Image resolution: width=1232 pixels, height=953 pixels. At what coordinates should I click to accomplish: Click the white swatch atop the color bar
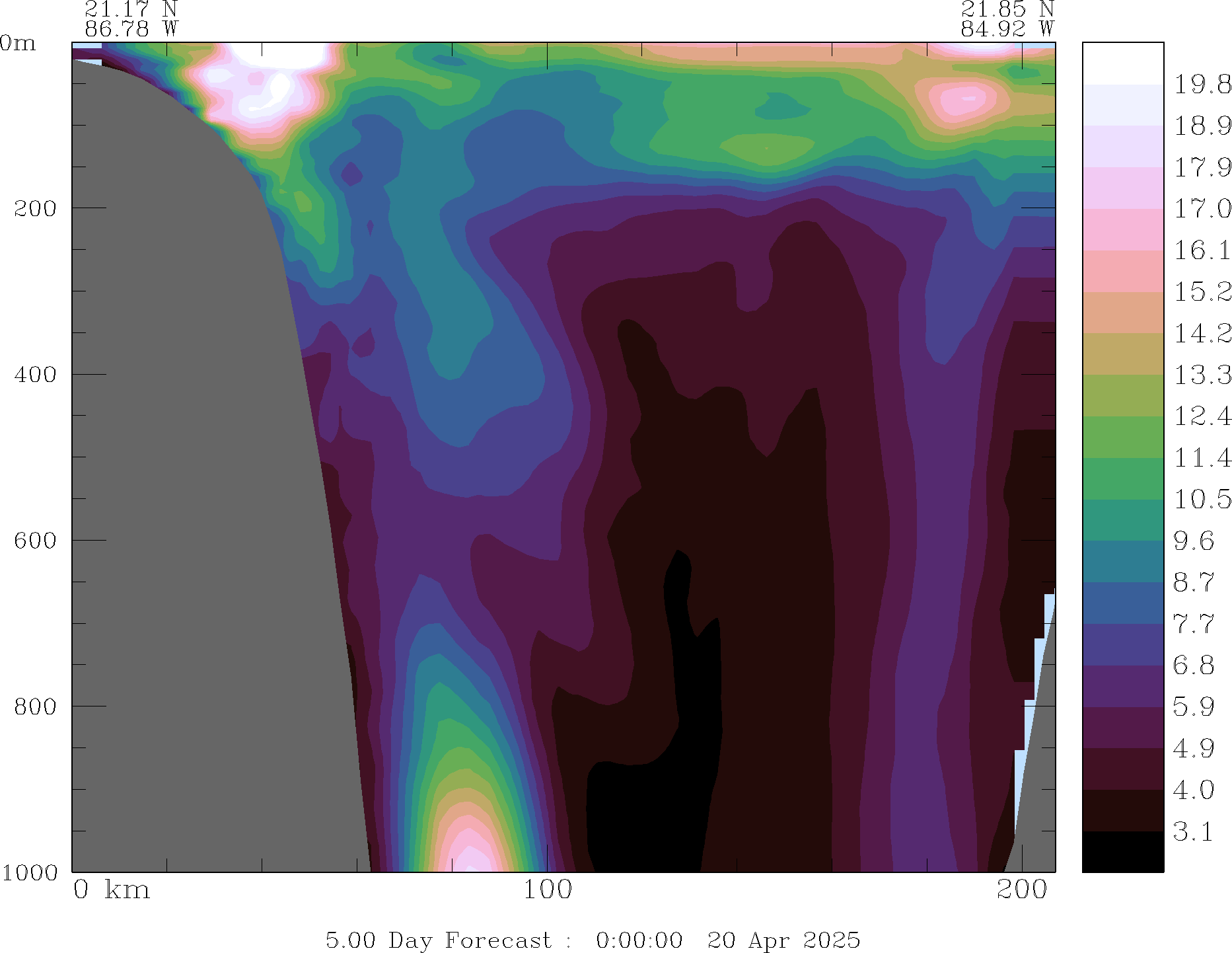[x=1122, y=63]
